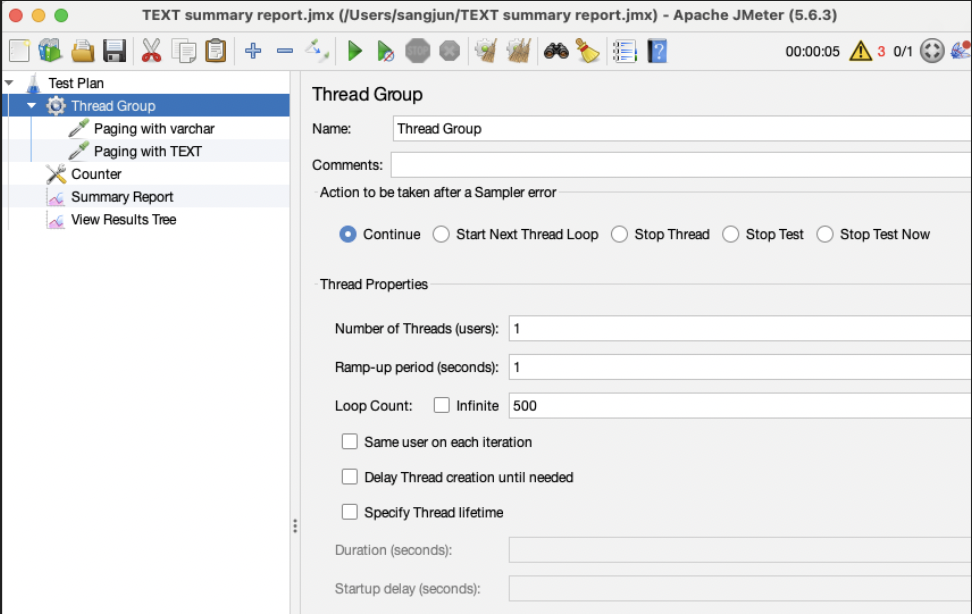Collapse the Test Plan tree node
972x614 pixels.
coord(9,82)
